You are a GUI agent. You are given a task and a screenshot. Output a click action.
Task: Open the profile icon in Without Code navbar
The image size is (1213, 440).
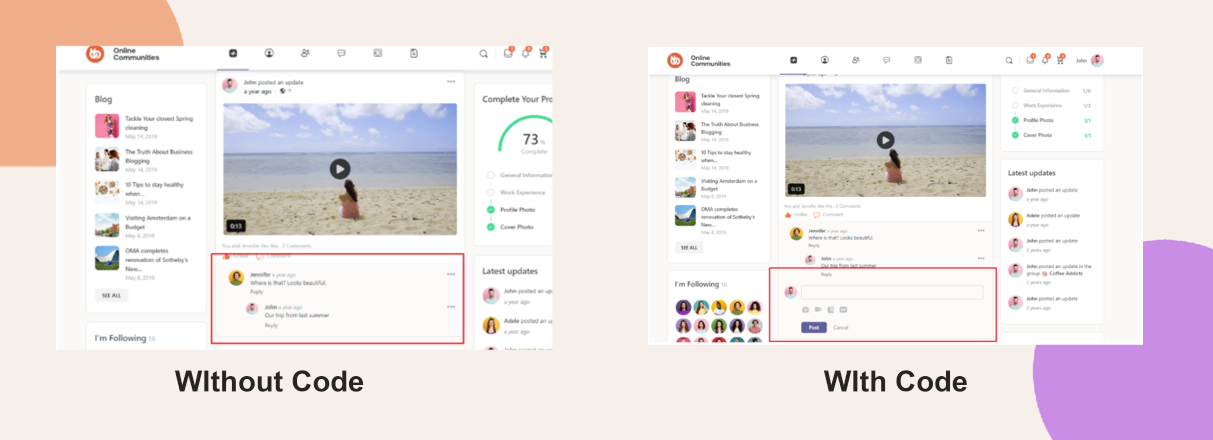point(269,53)
